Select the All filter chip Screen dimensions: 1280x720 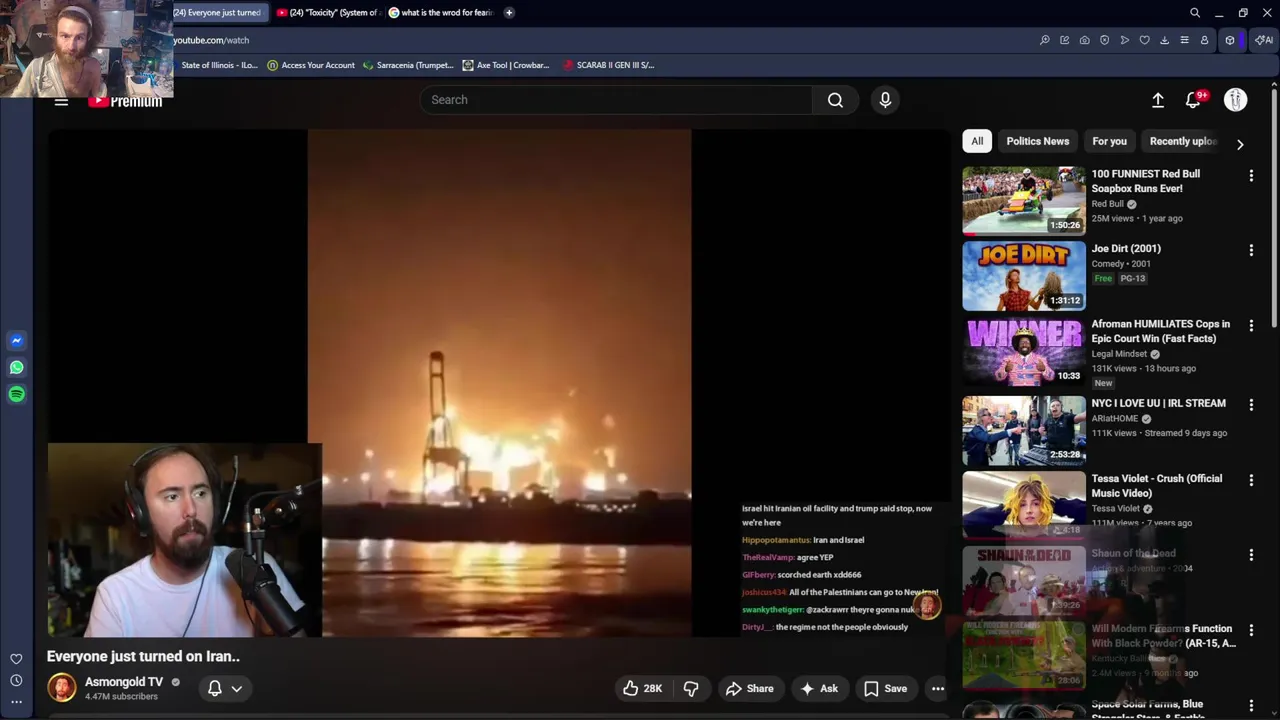click(x=977, y=141)
